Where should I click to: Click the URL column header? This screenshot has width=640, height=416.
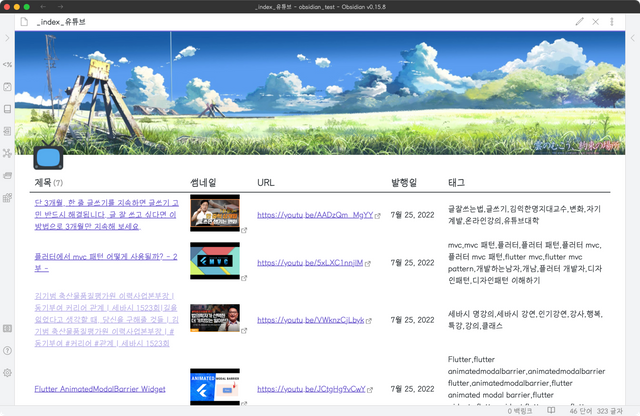(x=266, y=182)
